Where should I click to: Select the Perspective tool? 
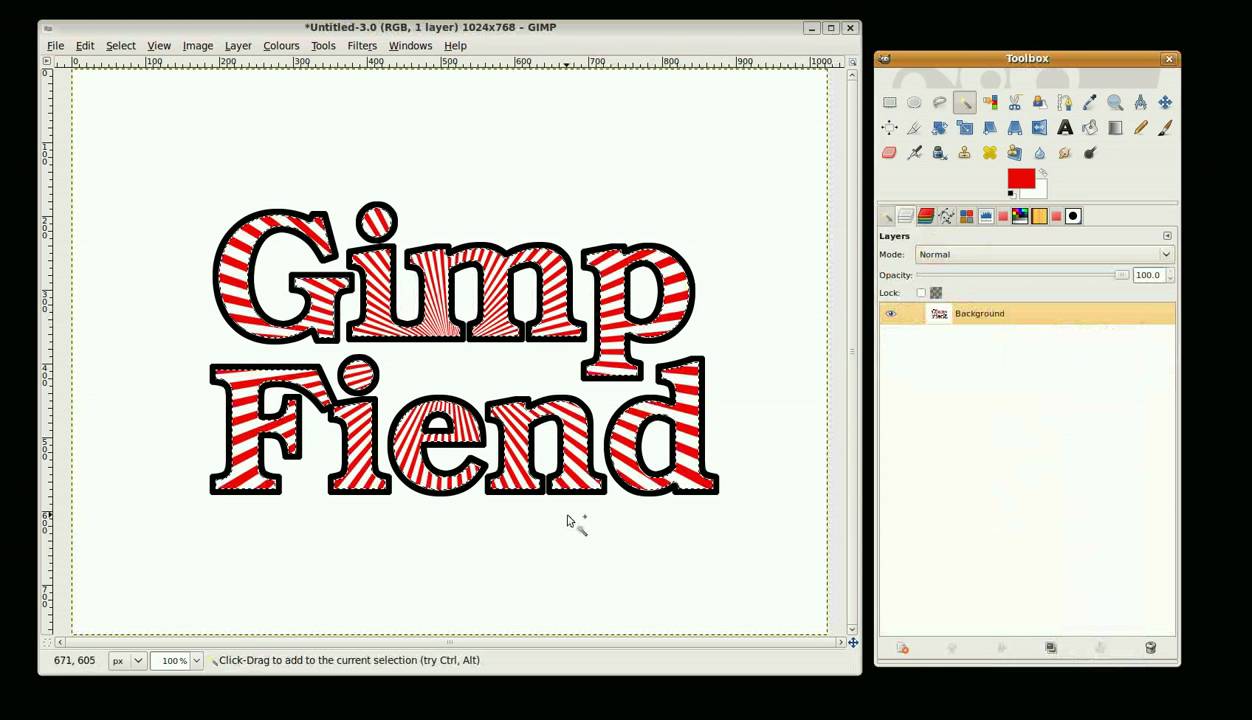coord(1015,127)
